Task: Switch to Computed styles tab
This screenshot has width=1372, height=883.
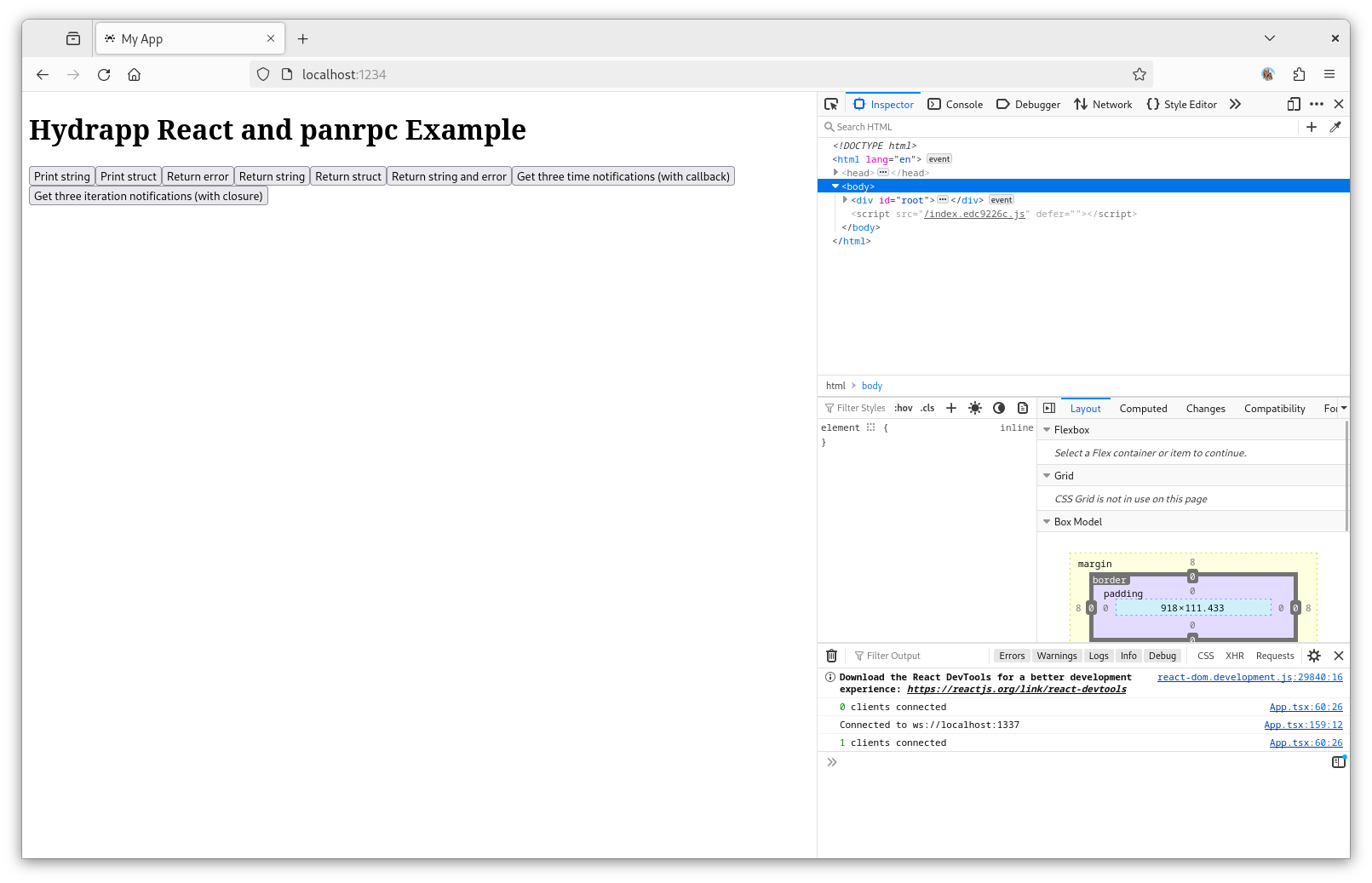Action: click(1143, 409)
